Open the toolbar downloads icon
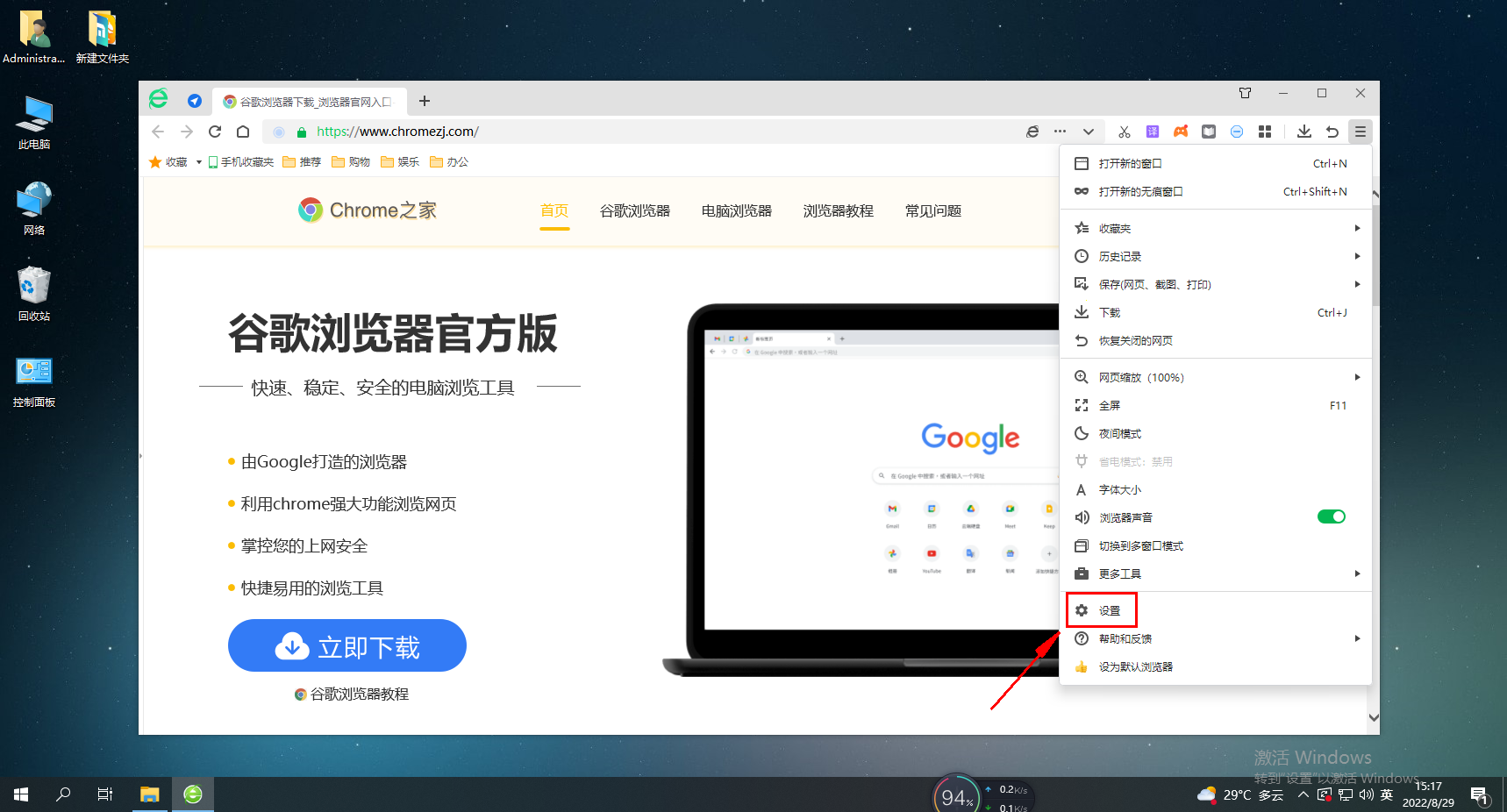1507x812 pixels. coord(1304,132)
